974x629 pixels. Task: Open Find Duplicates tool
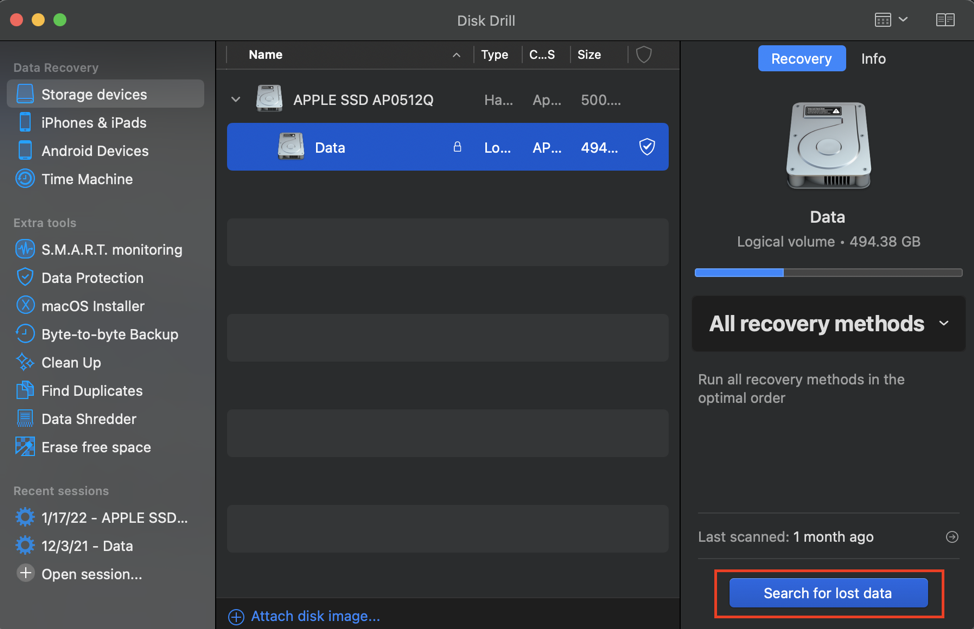[x=91, y=391]
